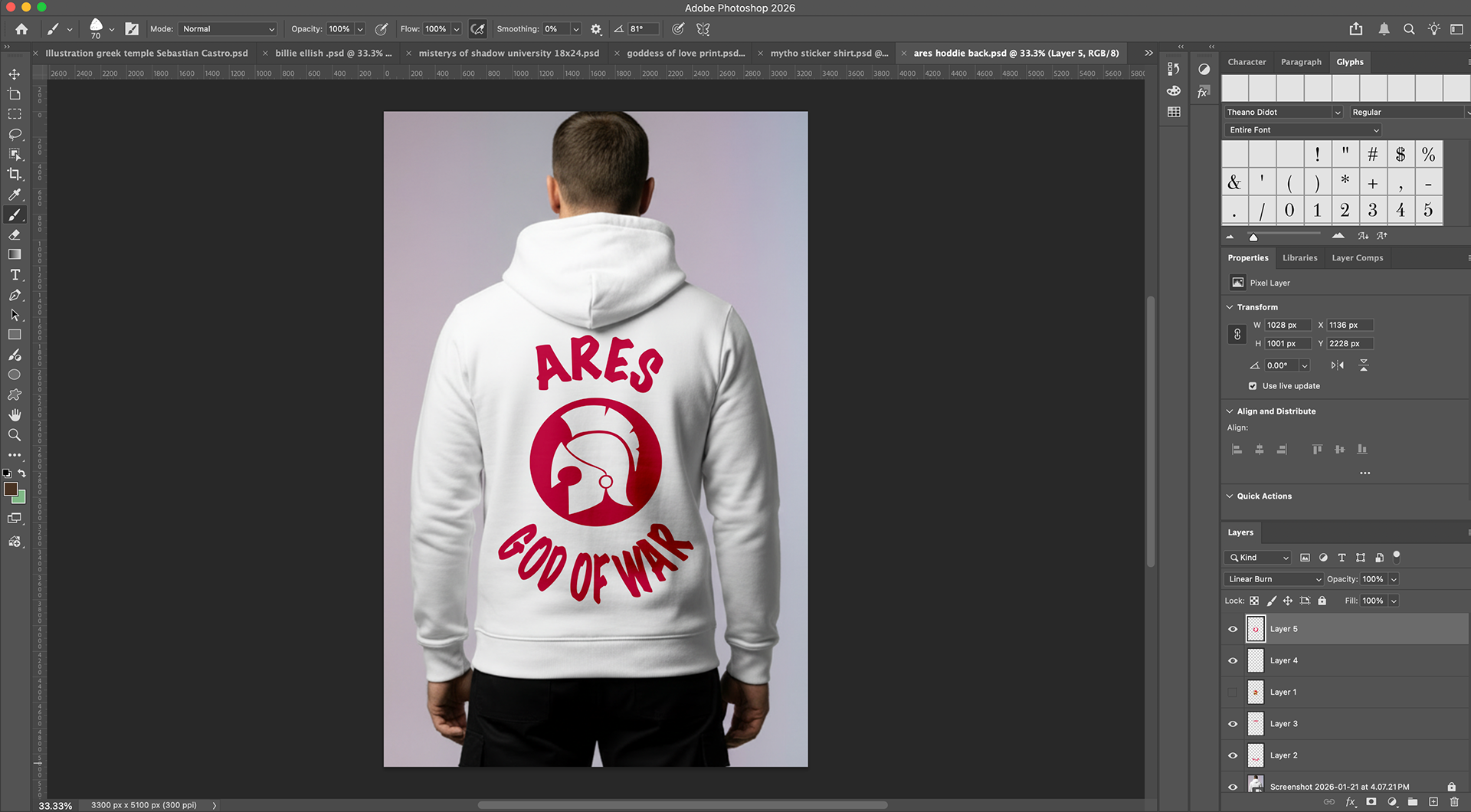Toggle pressure for opacity
1471x812 pixels.
(382, 29)
